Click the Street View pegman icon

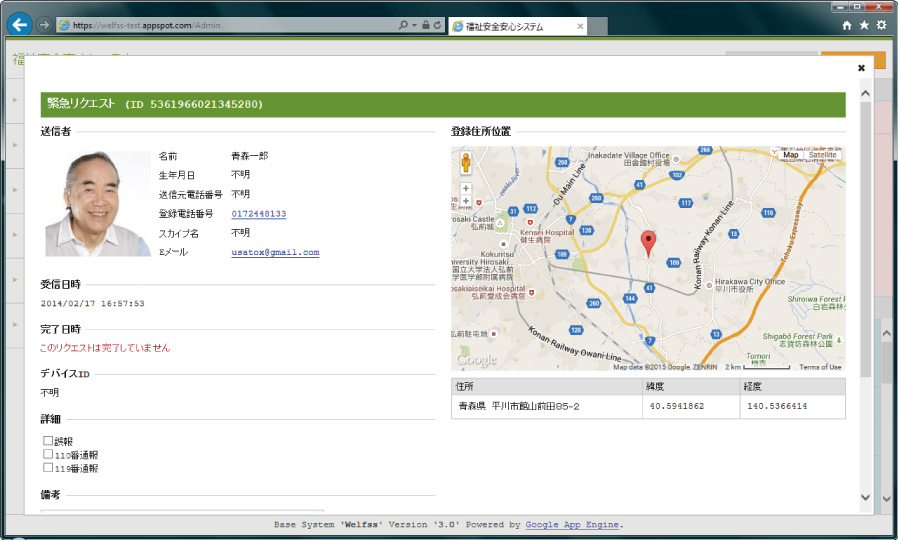[x=466, y=164]
